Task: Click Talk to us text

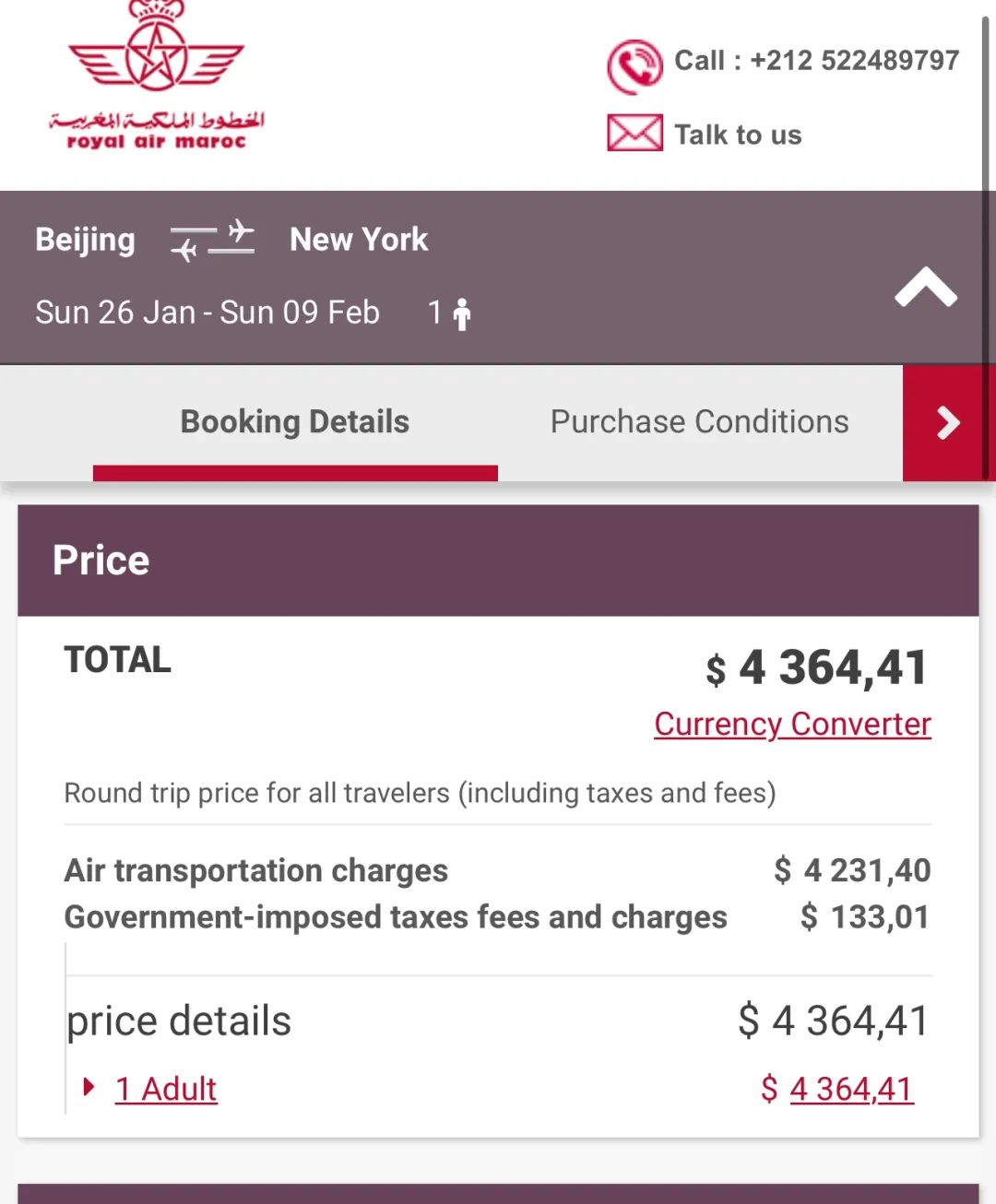Action: 738,135
